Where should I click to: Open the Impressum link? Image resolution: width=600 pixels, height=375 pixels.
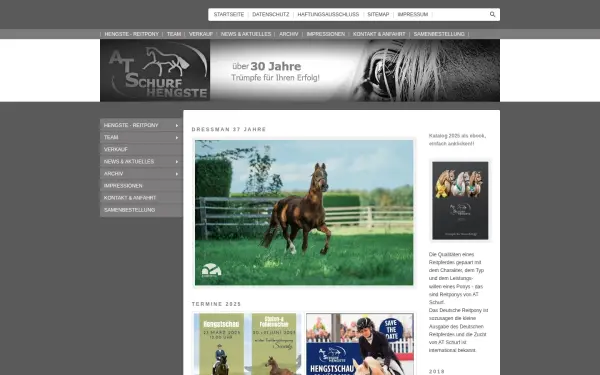tap(412, 14)
